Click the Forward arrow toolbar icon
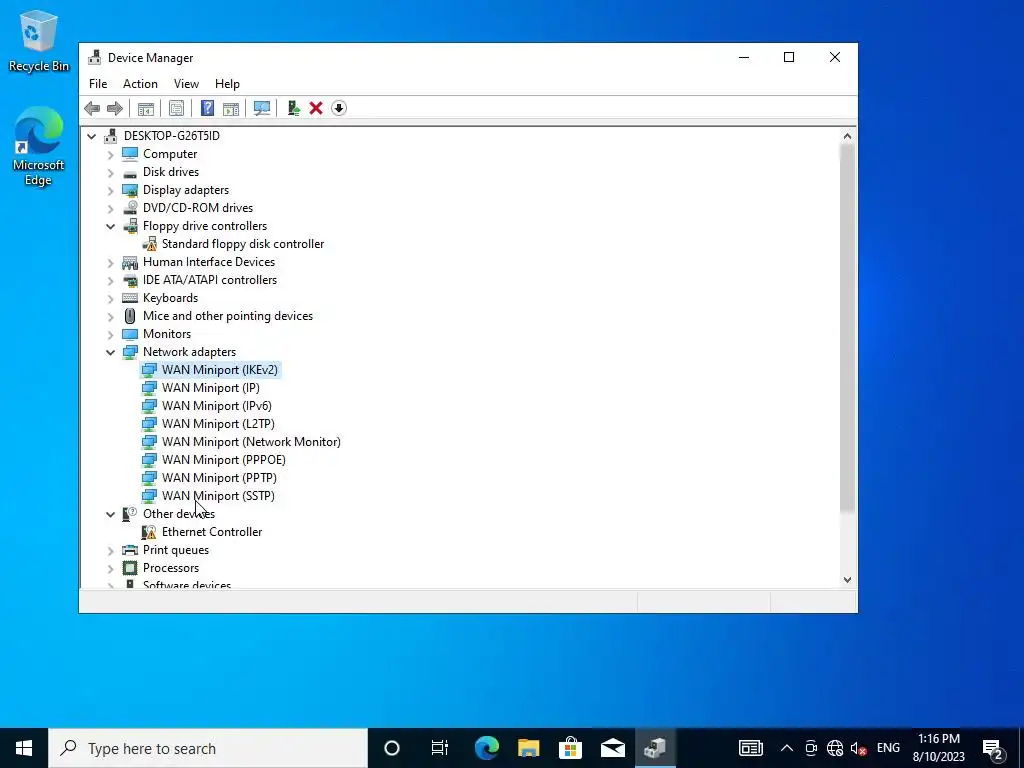The image size is (1024, 768). tap(115, 108)
